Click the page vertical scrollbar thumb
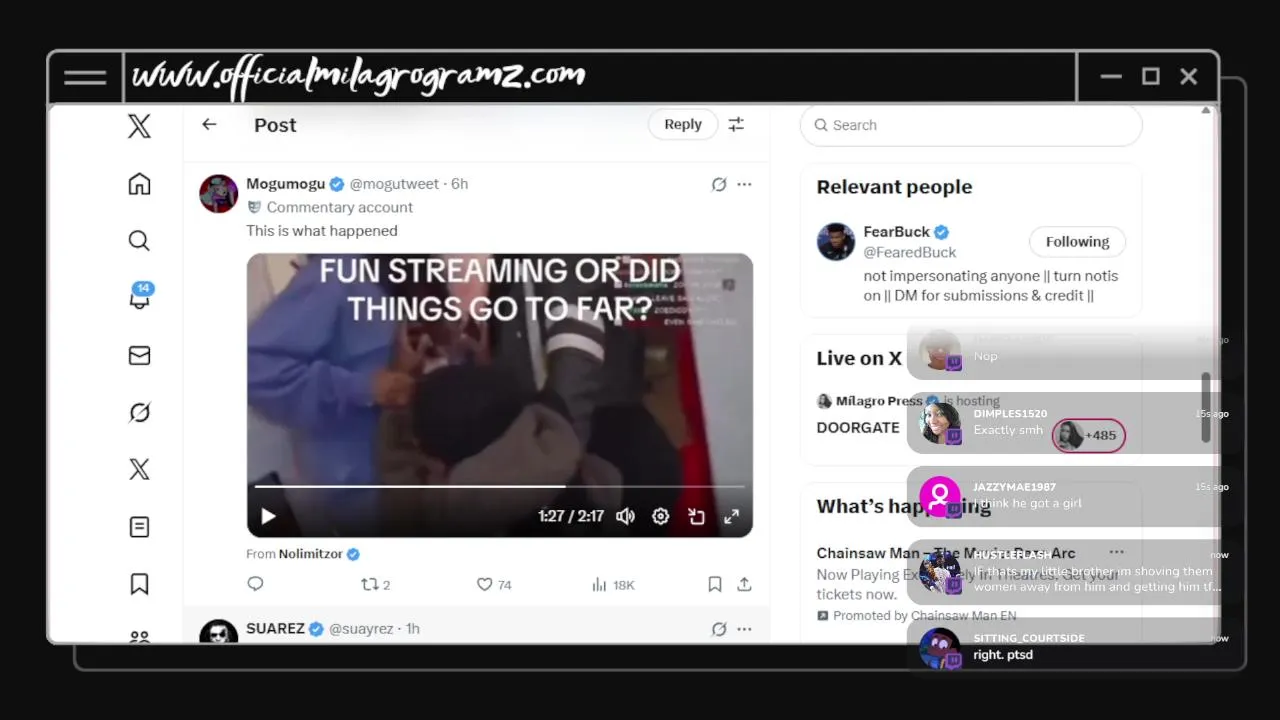The width and height of the screenshot is (1280, 720). pos(1206,408)
